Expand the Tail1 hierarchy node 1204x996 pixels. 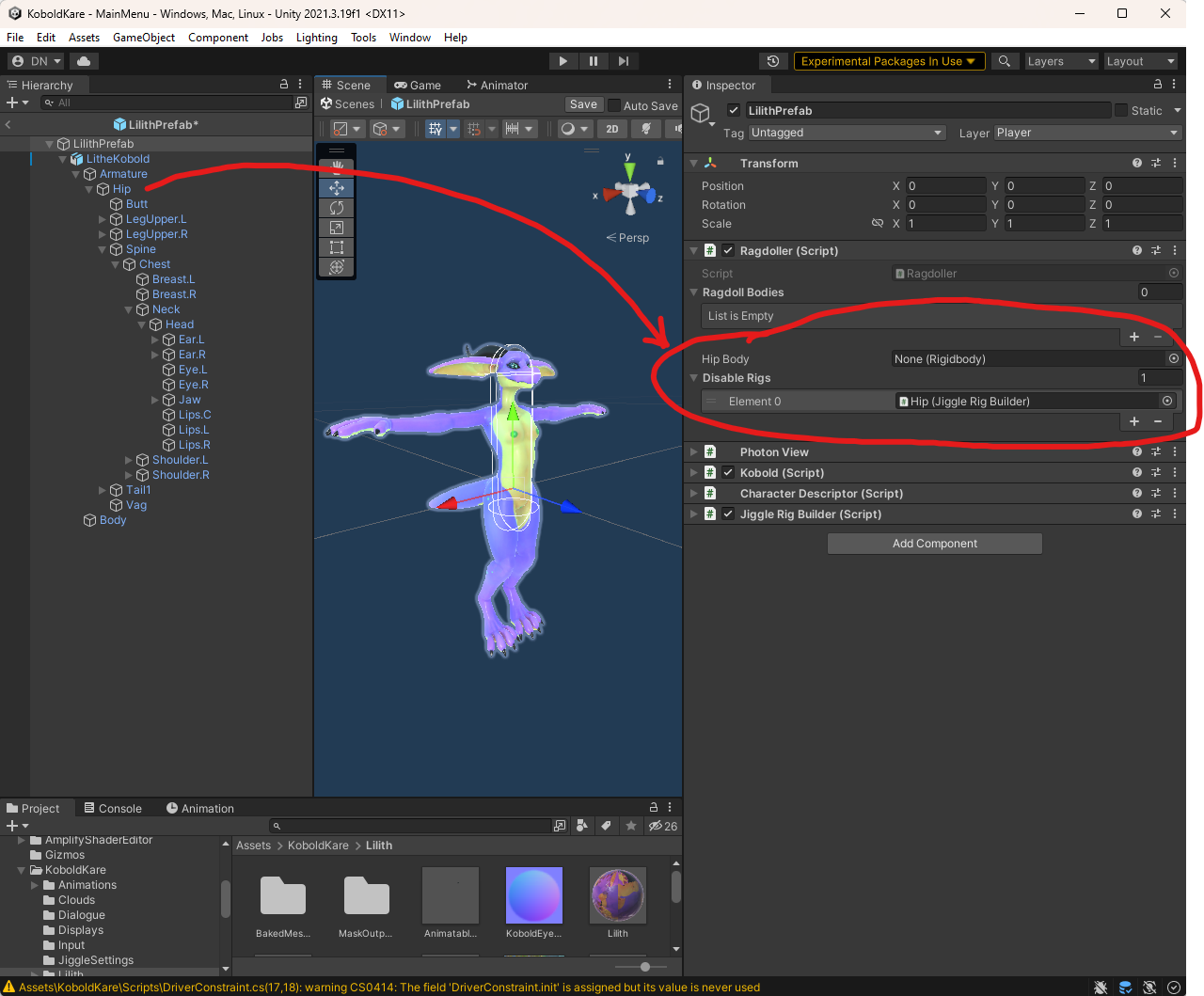point(103,490)
